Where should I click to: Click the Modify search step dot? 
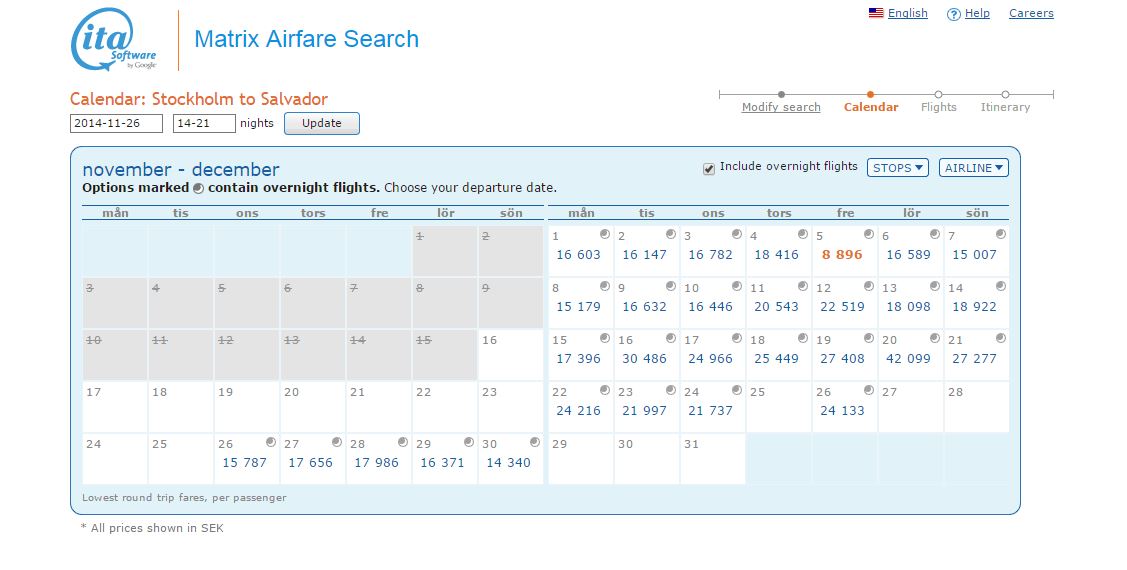pyautogui.click(x=781, y=95)
